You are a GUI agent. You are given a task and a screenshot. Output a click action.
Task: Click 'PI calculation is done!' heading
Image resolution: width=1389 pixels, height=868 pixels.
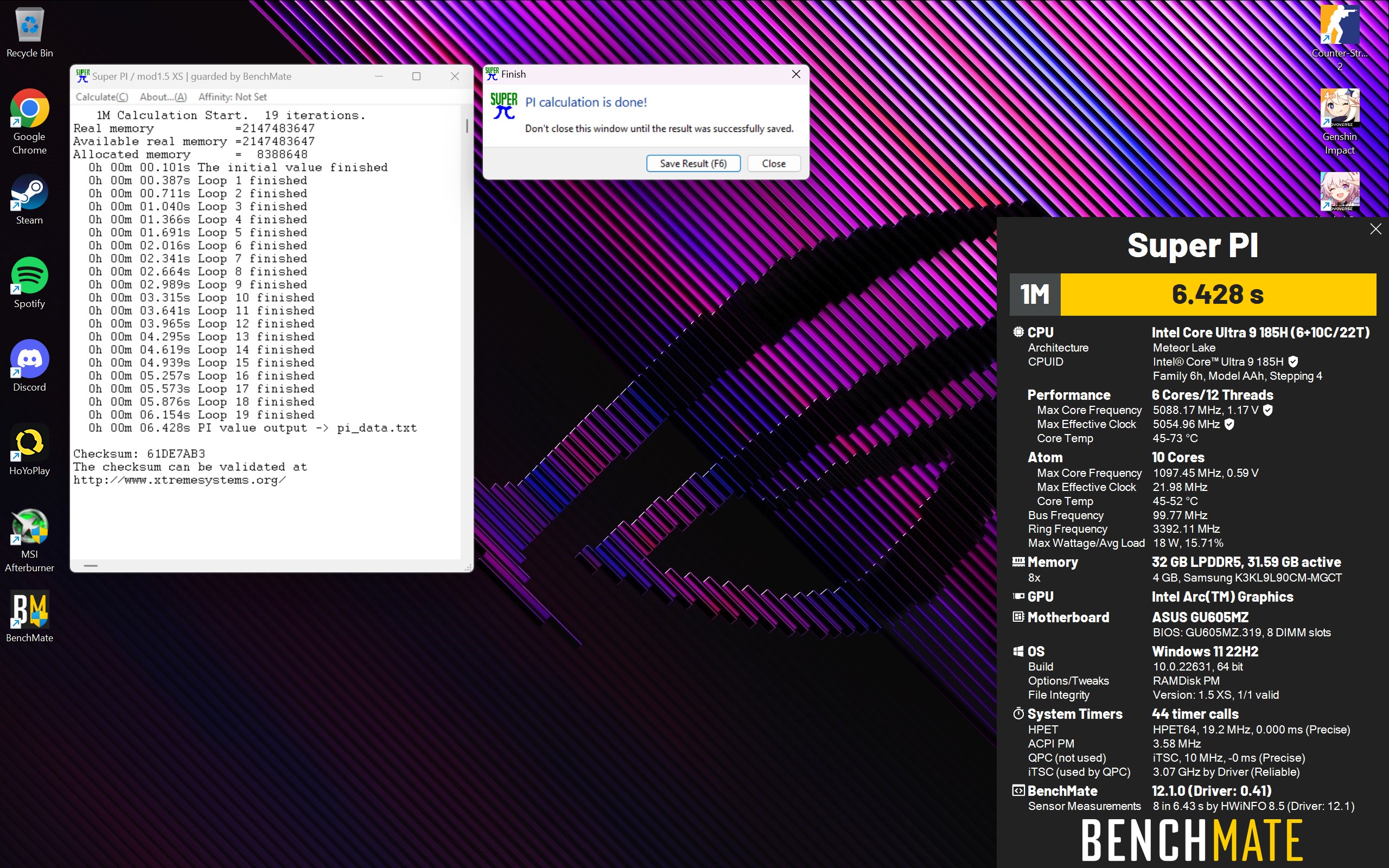tap(585, 102)
